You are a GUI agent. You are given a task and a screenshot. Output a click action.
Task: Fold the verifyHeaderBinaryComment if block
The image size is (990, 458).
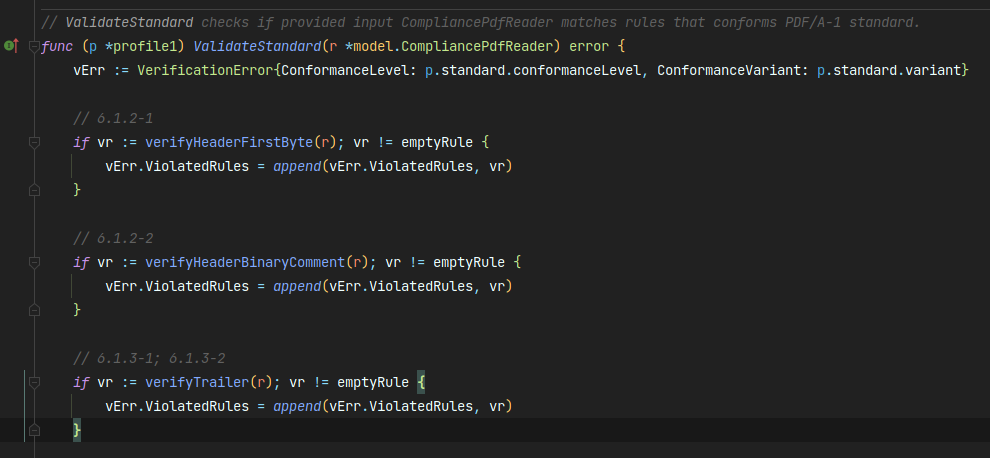[x=34, y=262]
